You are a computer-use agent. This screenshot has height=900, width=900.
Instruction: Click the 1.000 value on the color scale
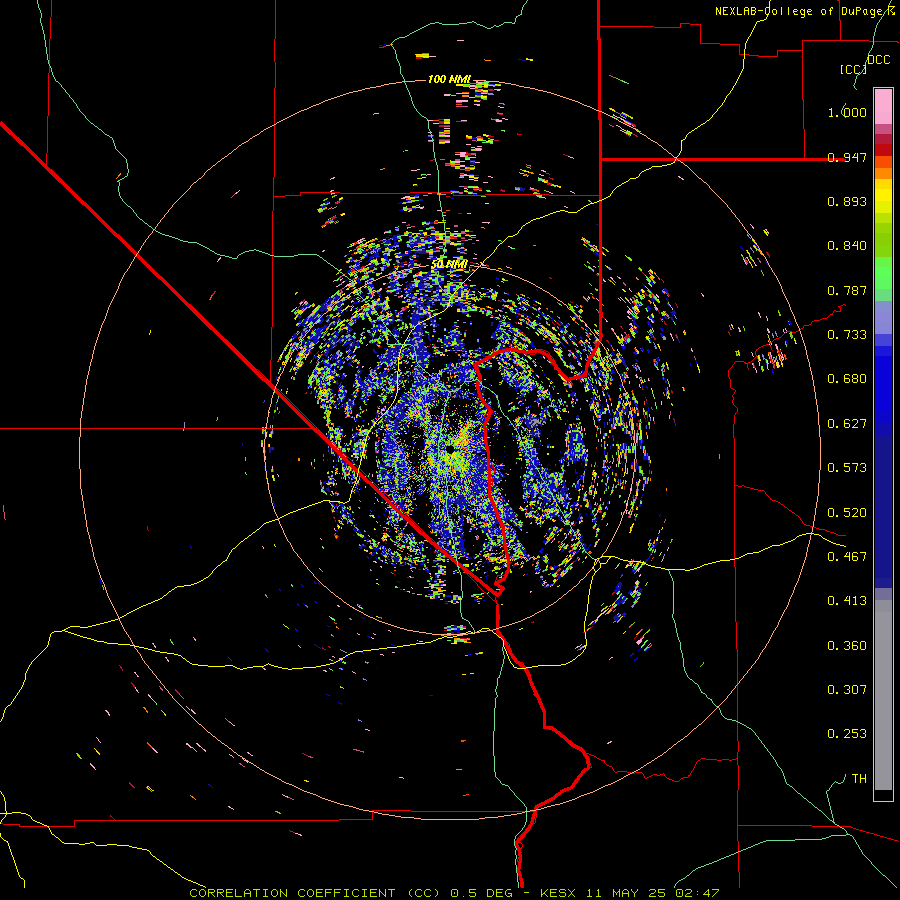[x=847, y=112]
